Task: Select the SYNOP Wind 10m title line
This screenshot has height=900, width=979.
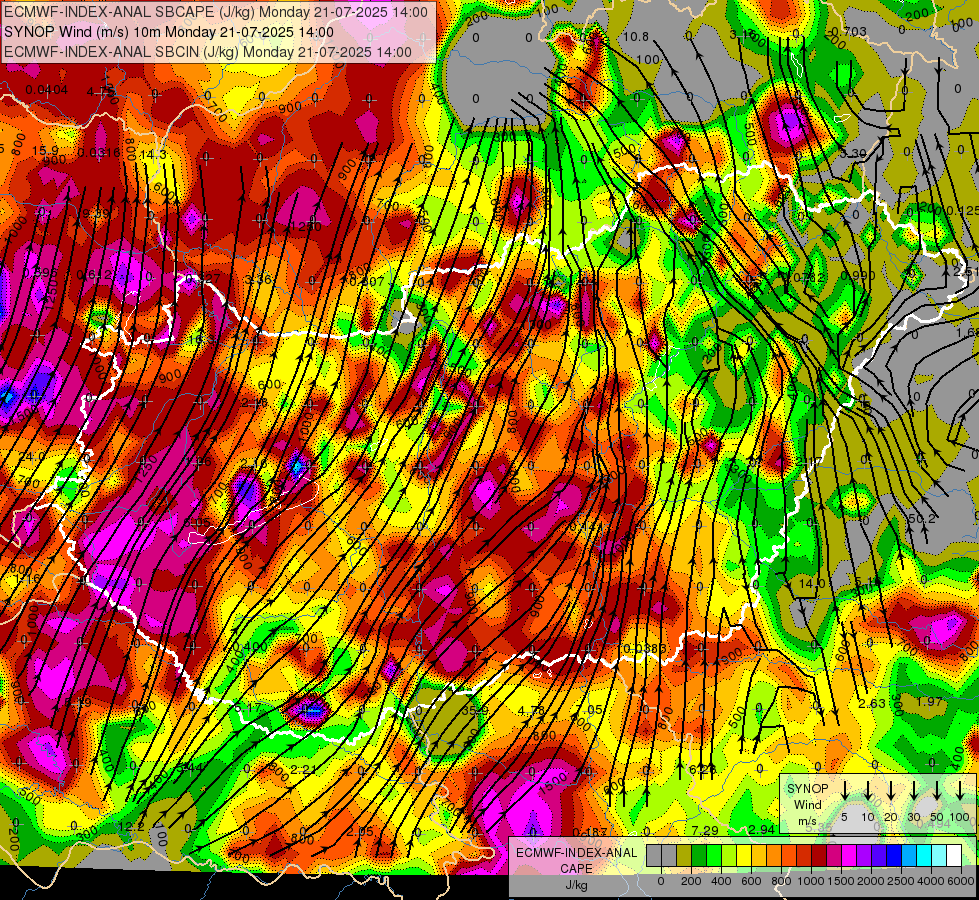Action: [169, 32]
